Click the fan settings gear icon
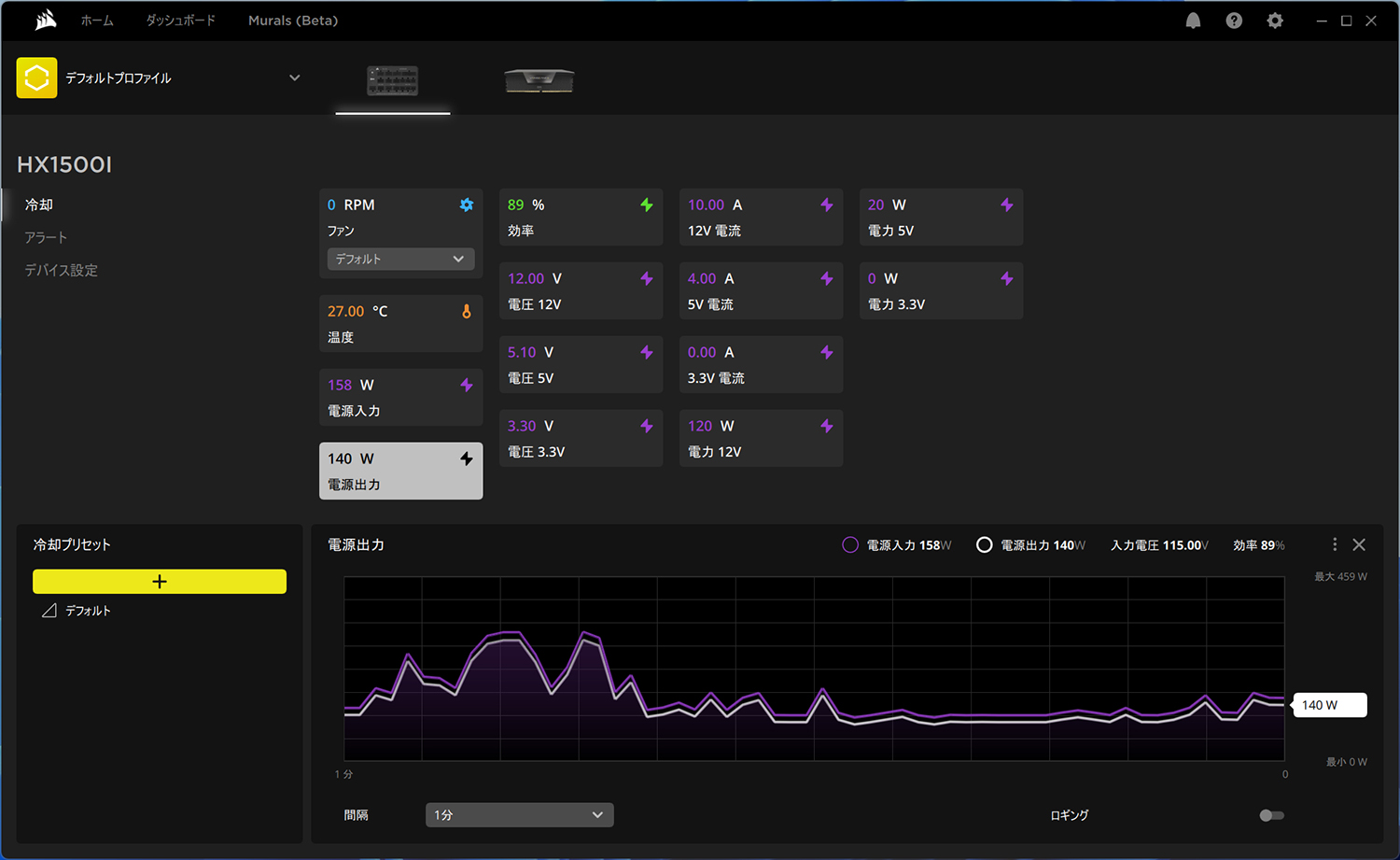The image size is (1400, 860). pyautogui.click(x=467, y=204)
